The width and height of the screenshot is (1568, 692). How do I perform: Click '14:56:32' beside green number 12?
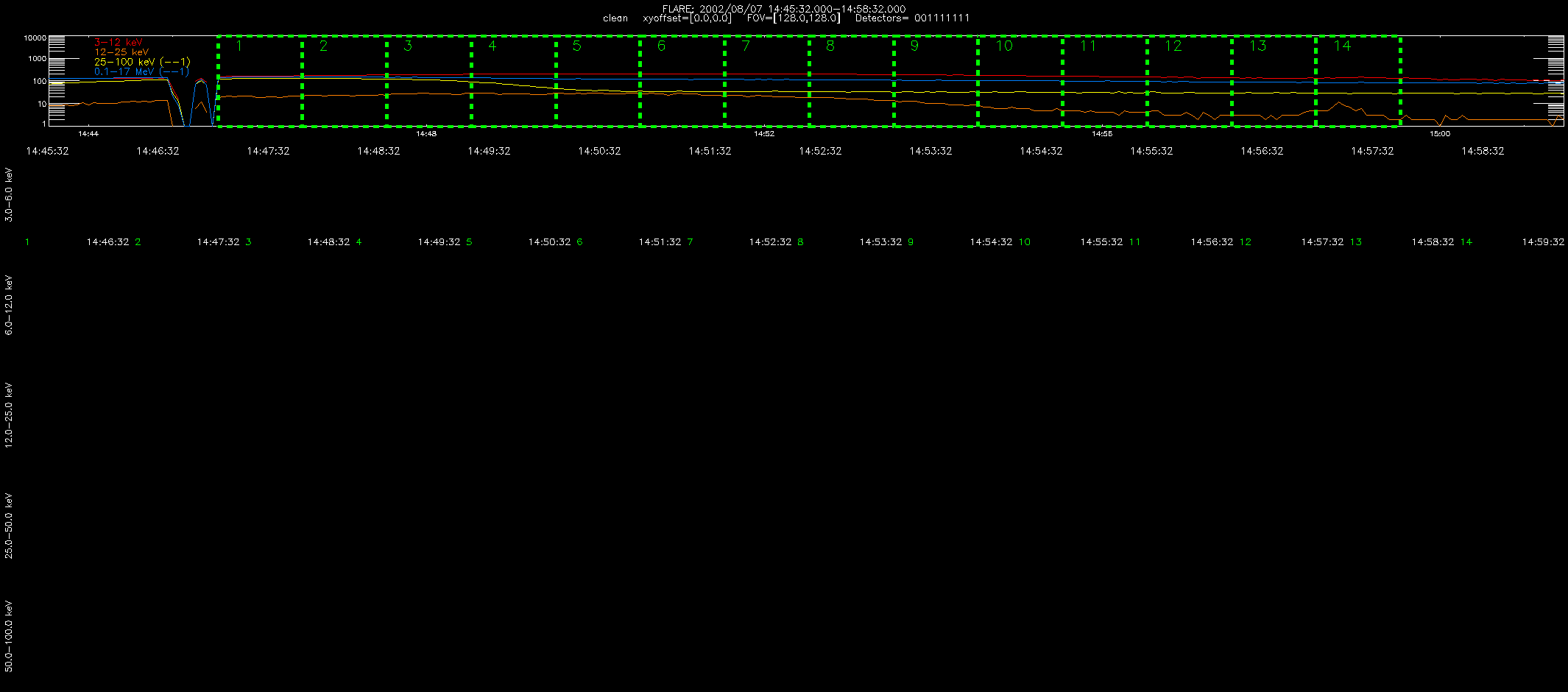(1212, 242)
